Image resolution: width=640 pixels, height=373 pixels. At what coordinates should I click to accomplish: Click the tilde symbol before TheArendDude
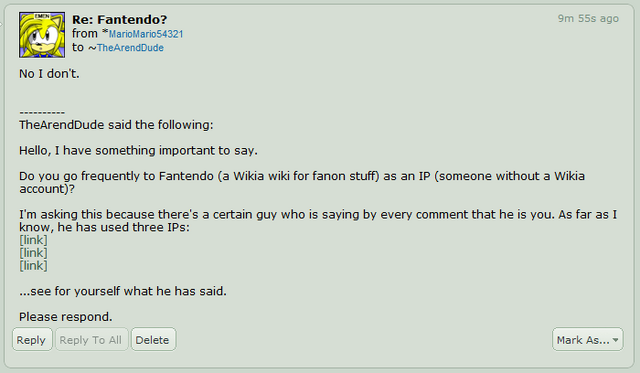click(x=92, y=48)
